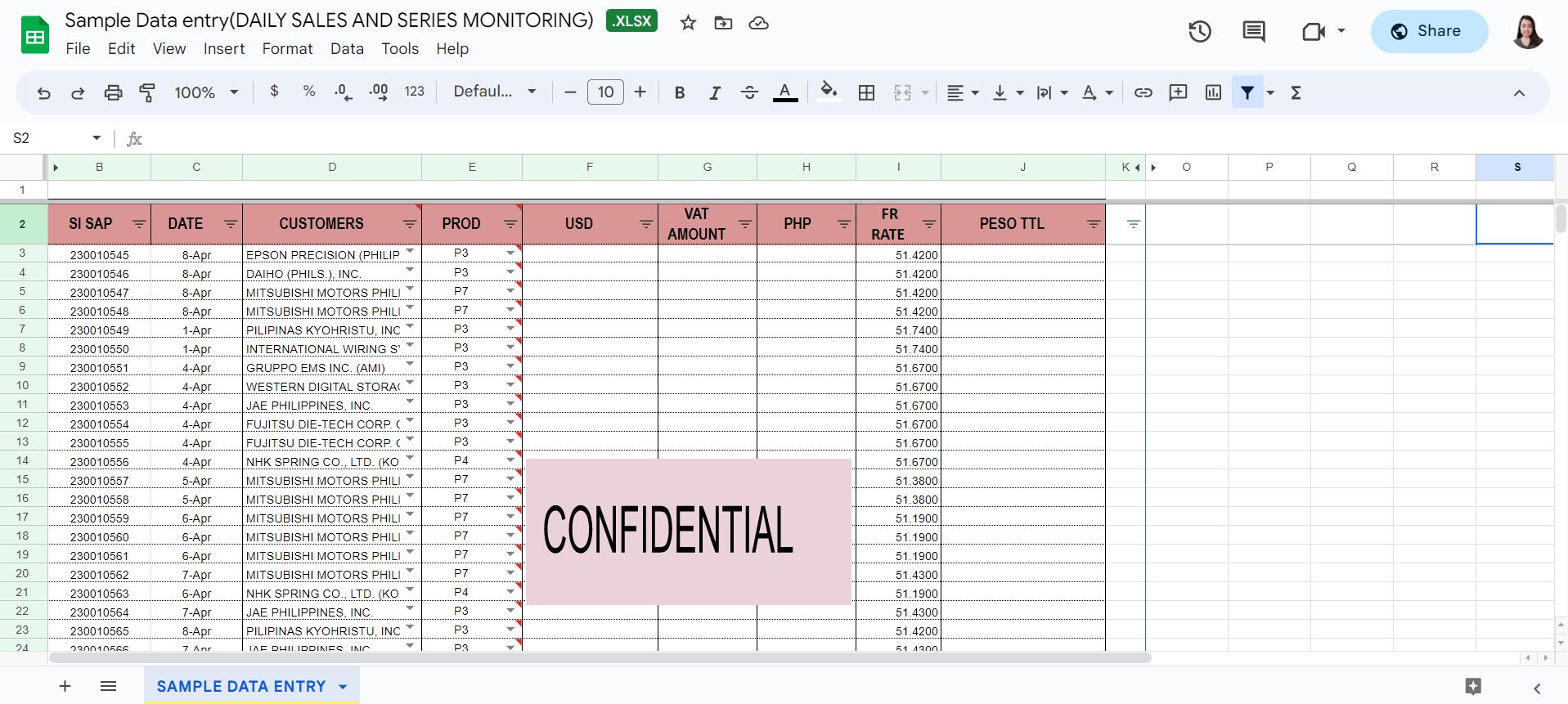Open Google Sheets home logo
Image resolution: width=1568 pixels, height=704 pixels.
(34, 35)
